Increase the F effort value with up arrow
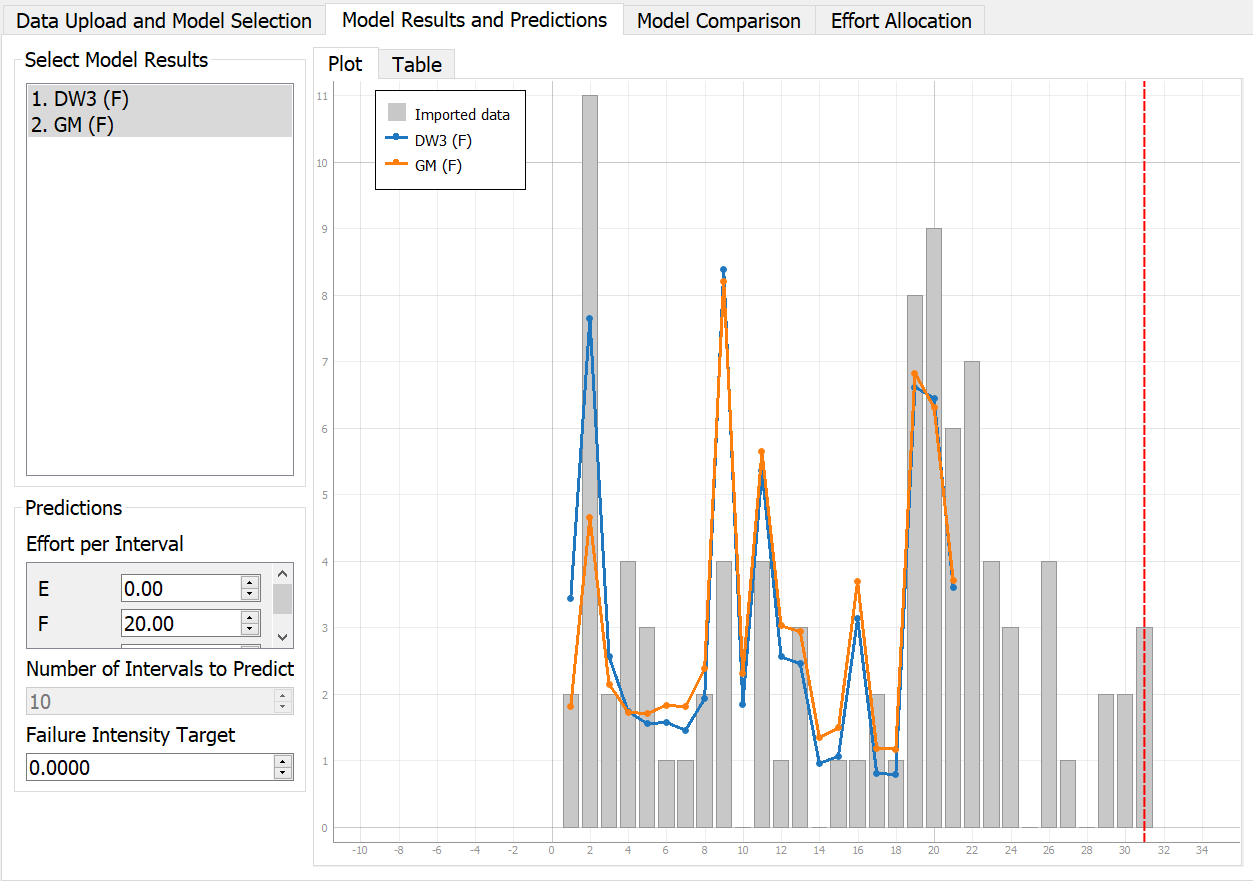The width and height of the screenshot is (1253, 881). tap(250, 617)
